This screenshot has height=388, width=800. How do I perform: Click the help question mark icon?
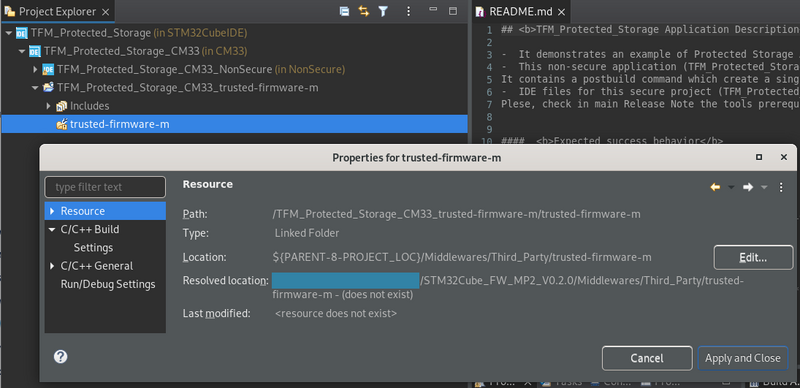point(60,356)
